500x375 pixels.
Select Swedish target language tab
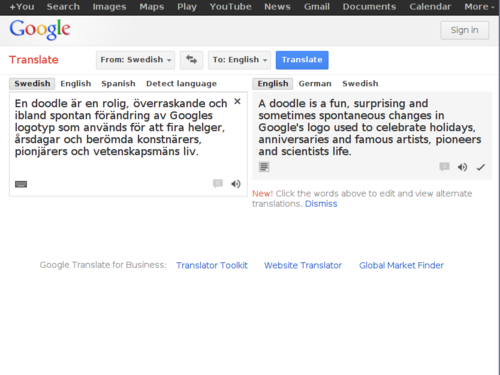(x=360, y=84)
